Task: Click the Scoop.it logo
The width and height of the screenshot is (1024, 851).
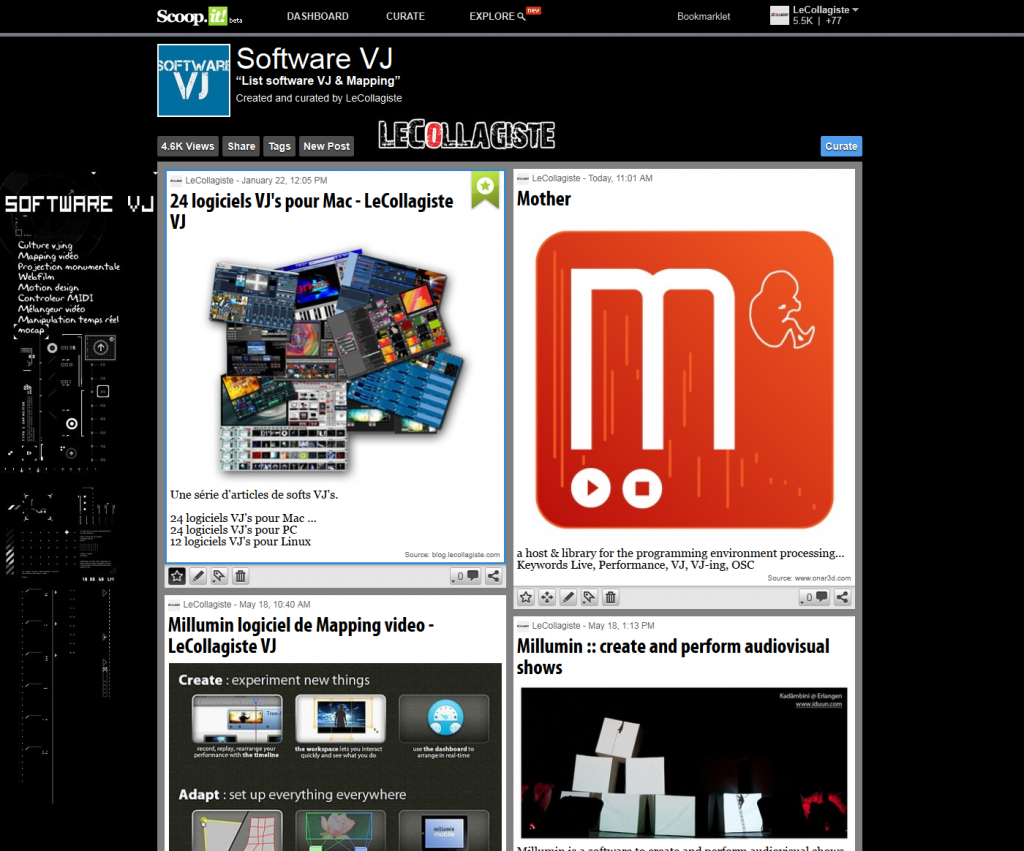Action: tap(191, 16)
